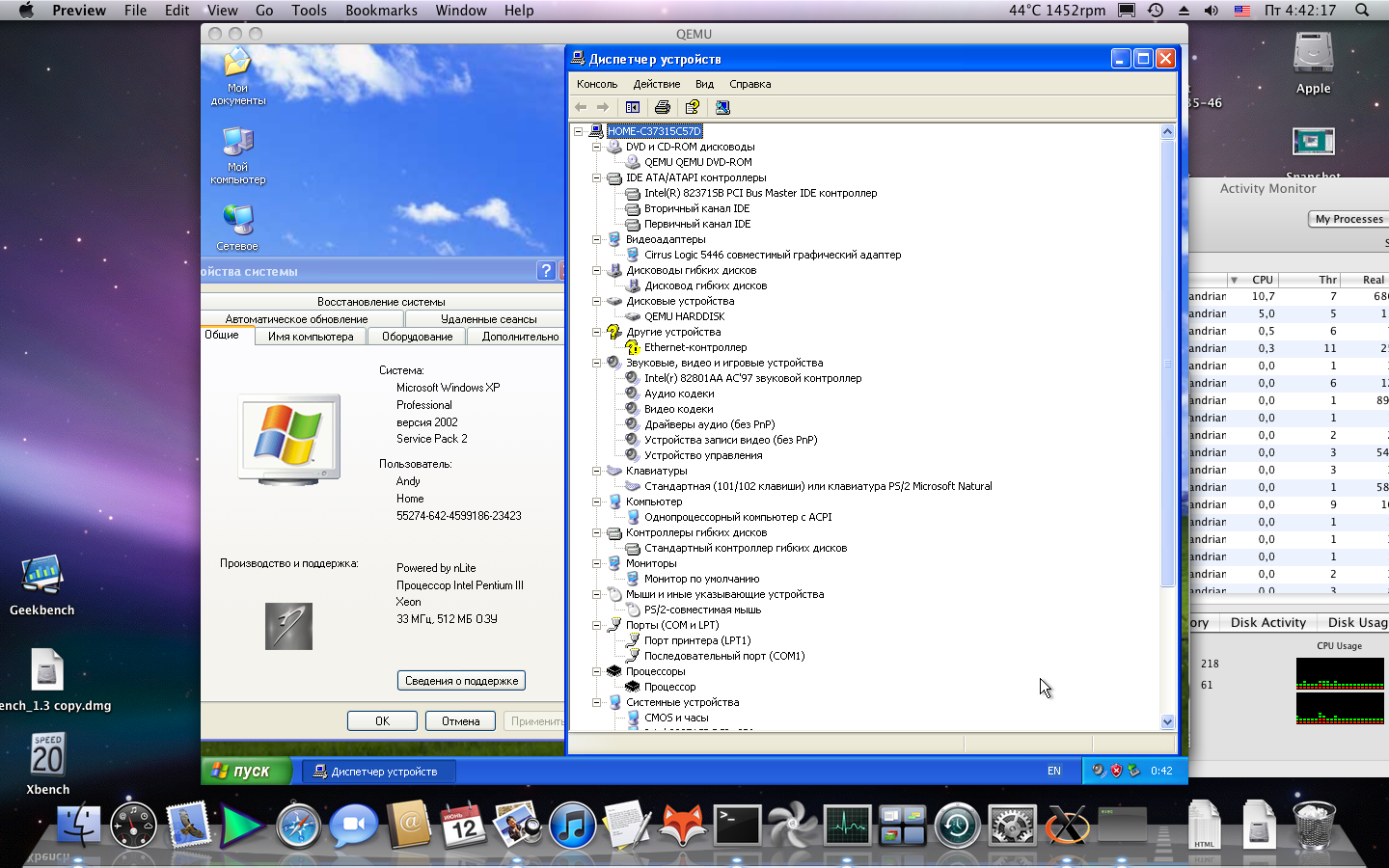
Task: Open System Preferences from the Dock
Action: coord(1013,827)
